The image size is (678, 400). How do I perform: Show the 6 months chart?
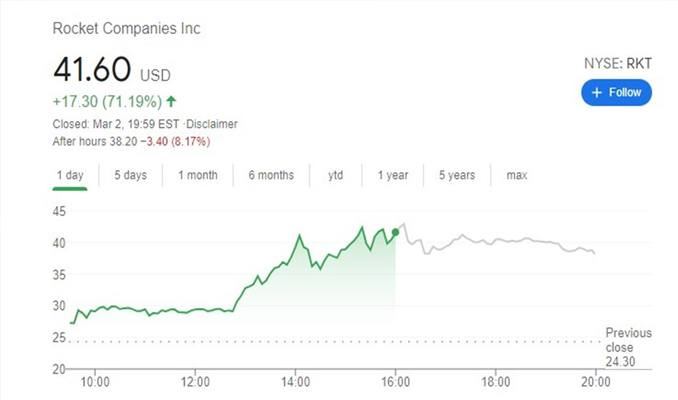point(271,176)
